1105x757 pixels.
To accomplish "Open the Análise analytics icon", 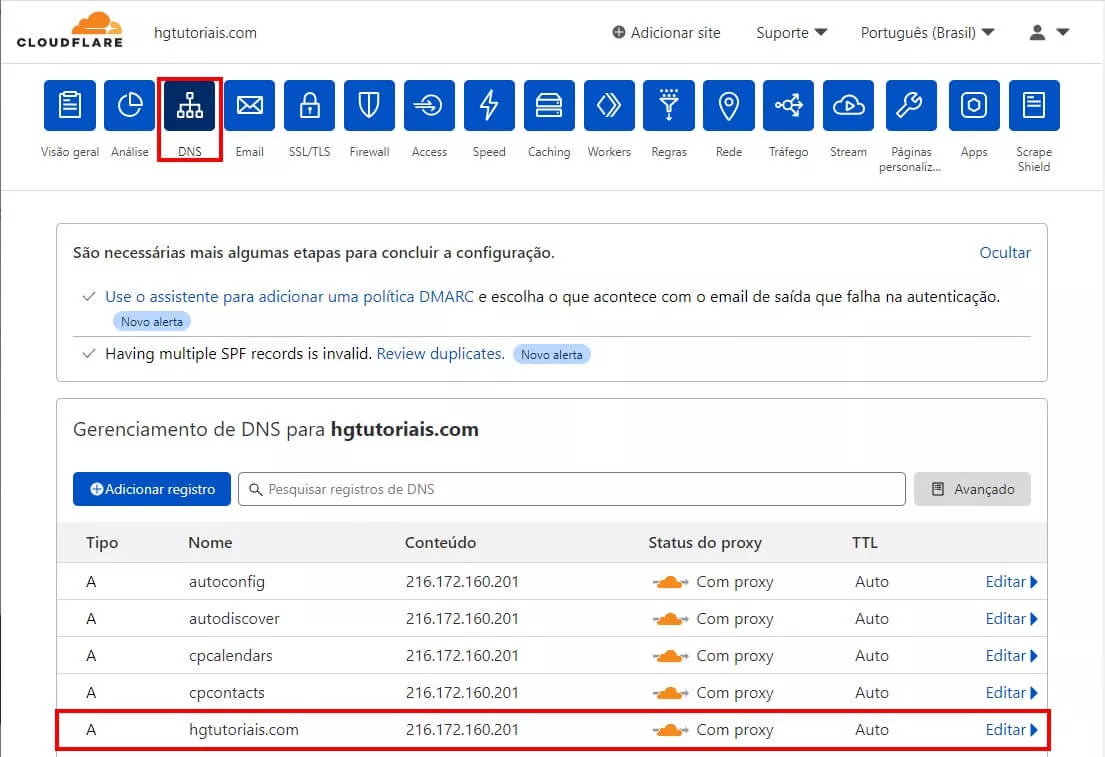I will coord(130,106).
